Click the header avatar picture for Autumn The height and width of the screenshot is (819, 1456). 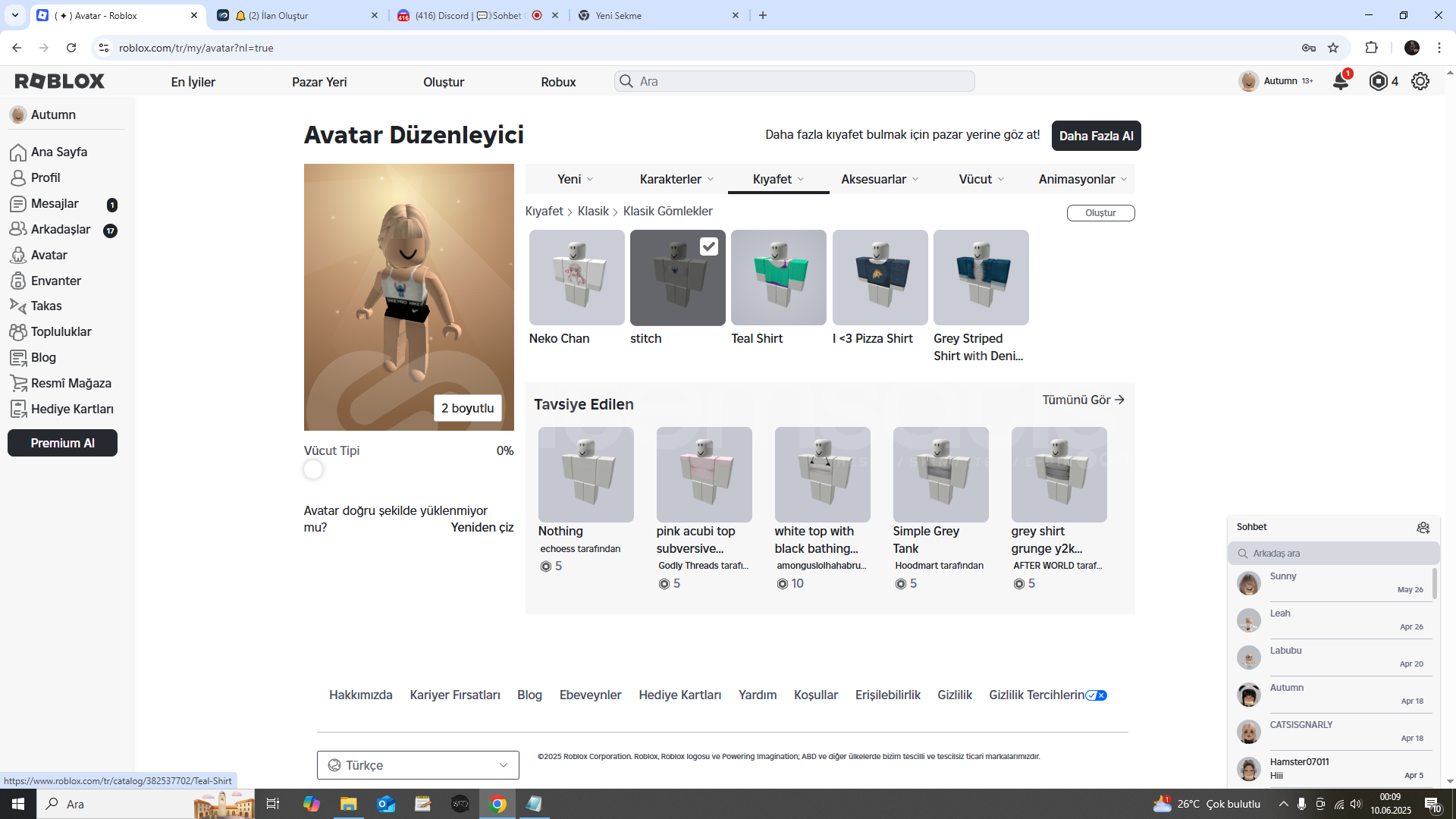(x=1248, y=81)
